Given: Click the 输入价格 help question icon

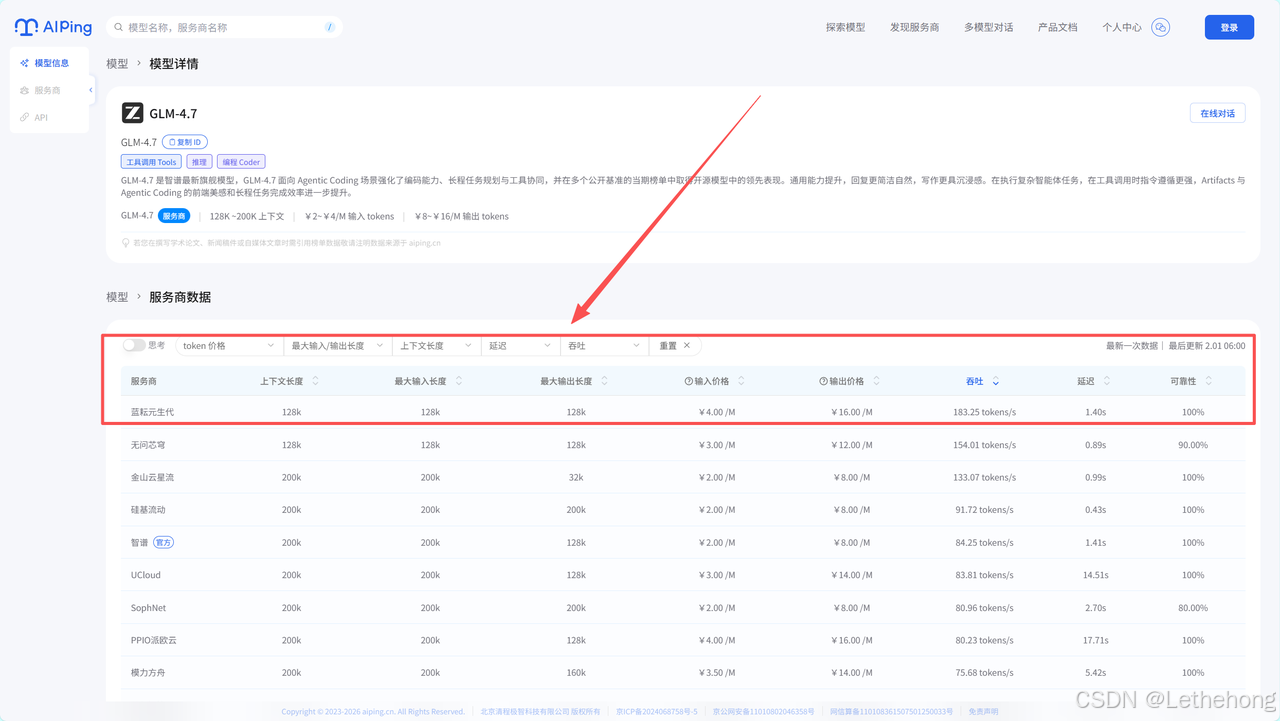Looking at the screenshot, I should [688, 381].
